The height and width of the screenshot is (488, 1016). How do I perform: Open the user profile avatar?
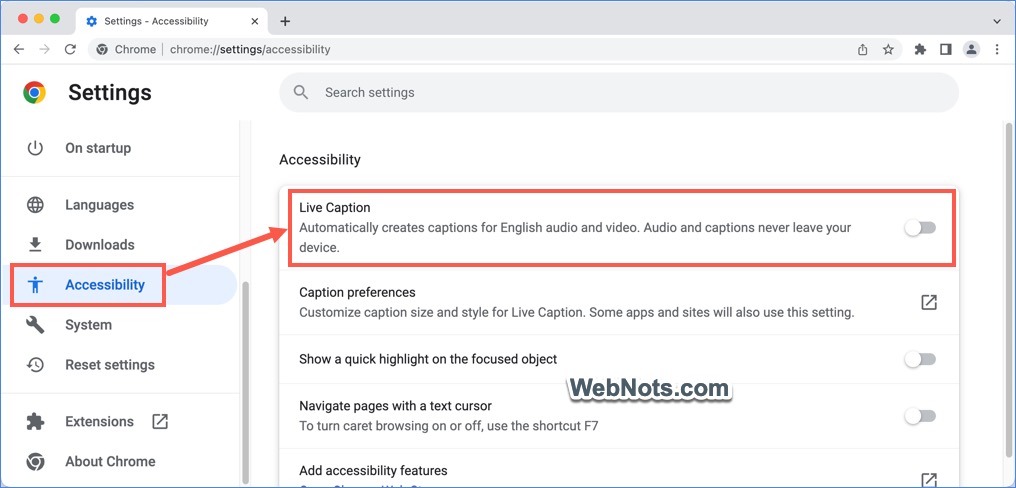pos(970,49)
